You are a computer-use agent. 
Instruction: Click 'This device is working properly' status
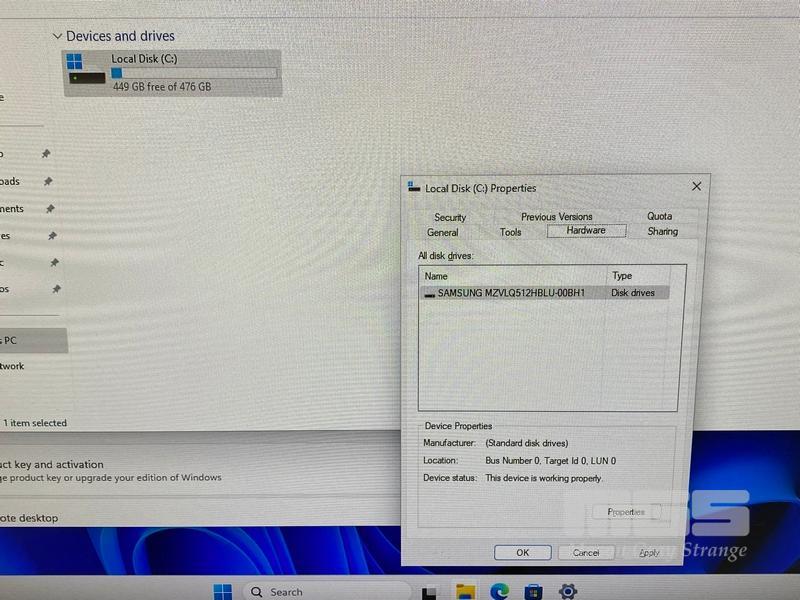point(544,478)
